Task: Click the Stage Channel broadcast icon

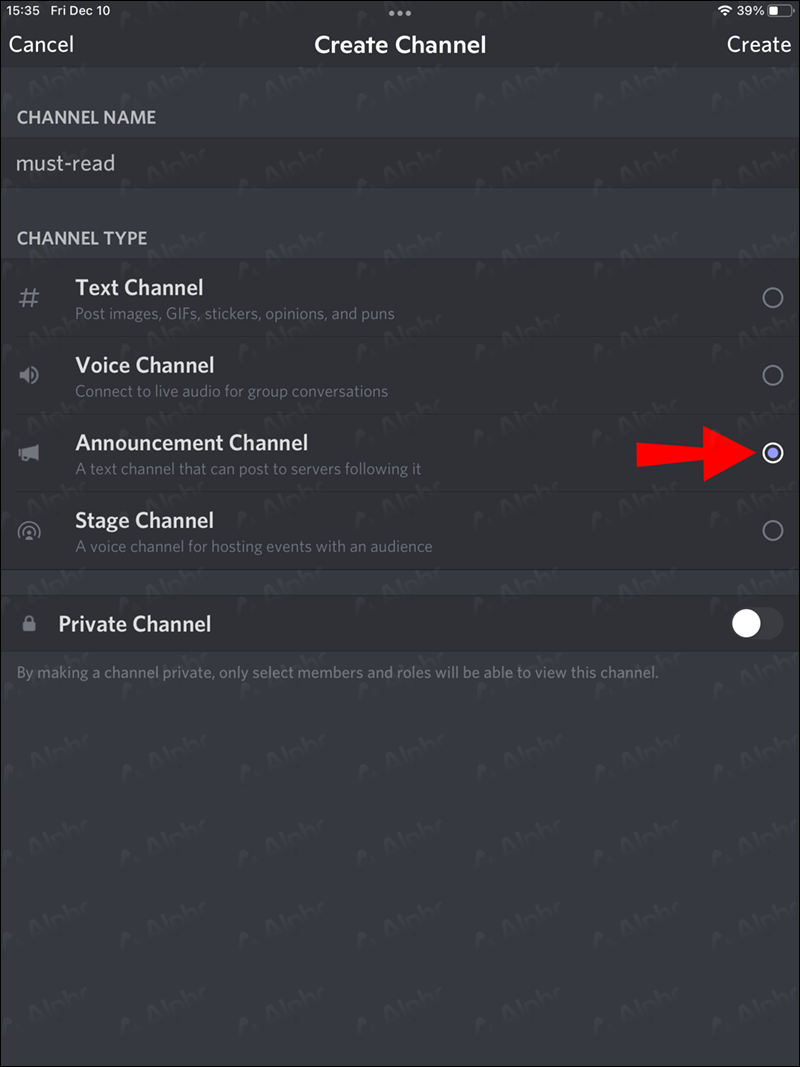Action: (x=29, y=531)
